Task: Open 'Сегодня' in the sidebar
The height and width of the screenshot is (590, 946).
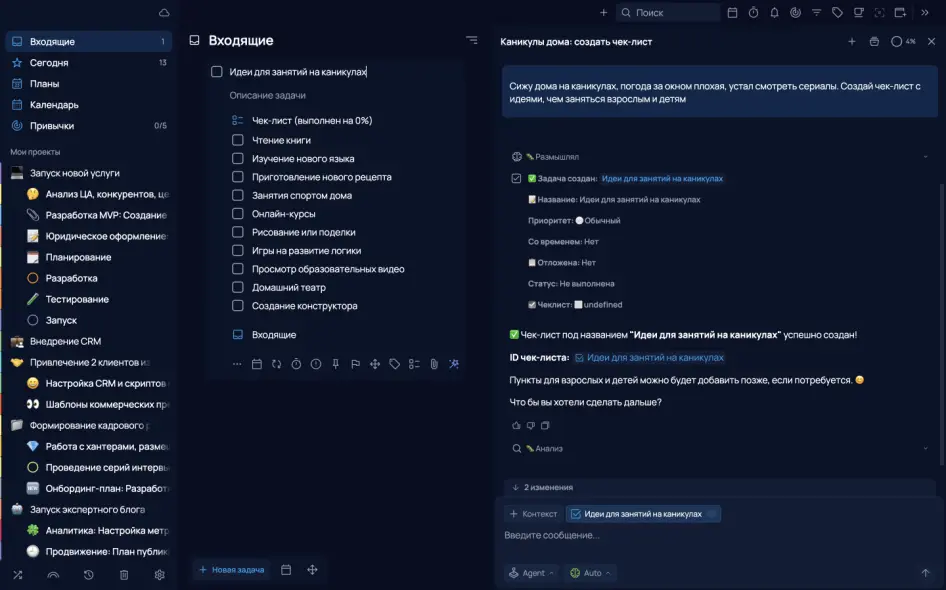Action: pyautogui.click(x=49, y=62)
